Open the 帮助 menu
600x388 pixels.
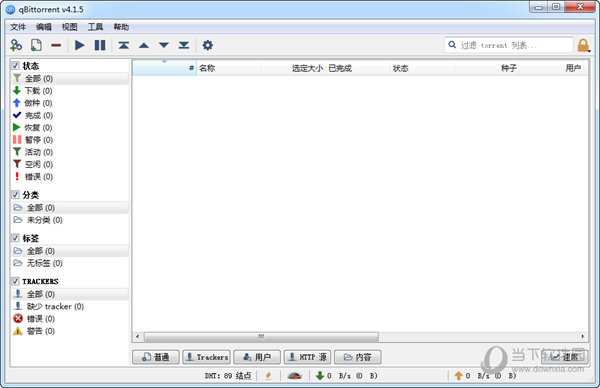pyautogui.click(x=121, y=27)
